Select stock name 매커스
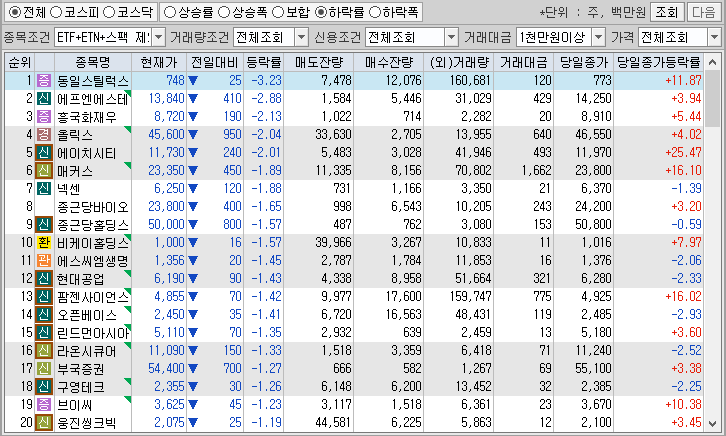The width and height of the screenshot is (726, 436). click(75, 171)
